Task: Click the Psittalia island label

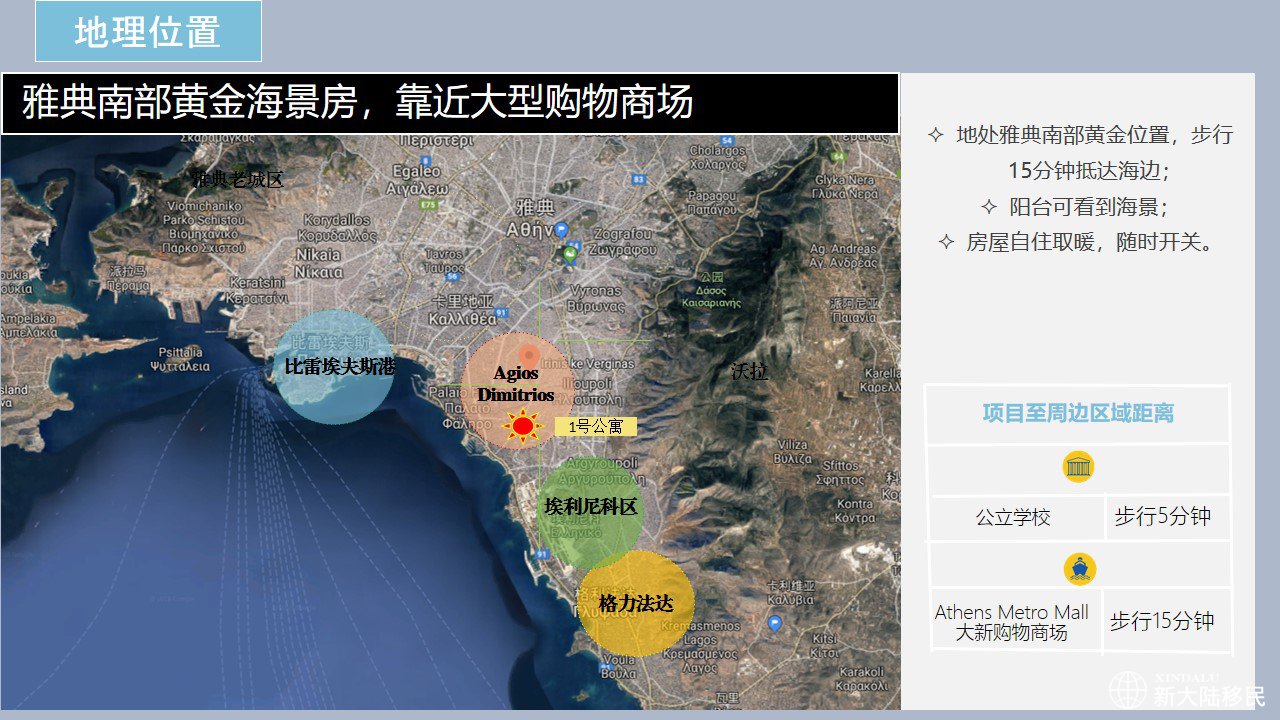Action: [180, 359]
